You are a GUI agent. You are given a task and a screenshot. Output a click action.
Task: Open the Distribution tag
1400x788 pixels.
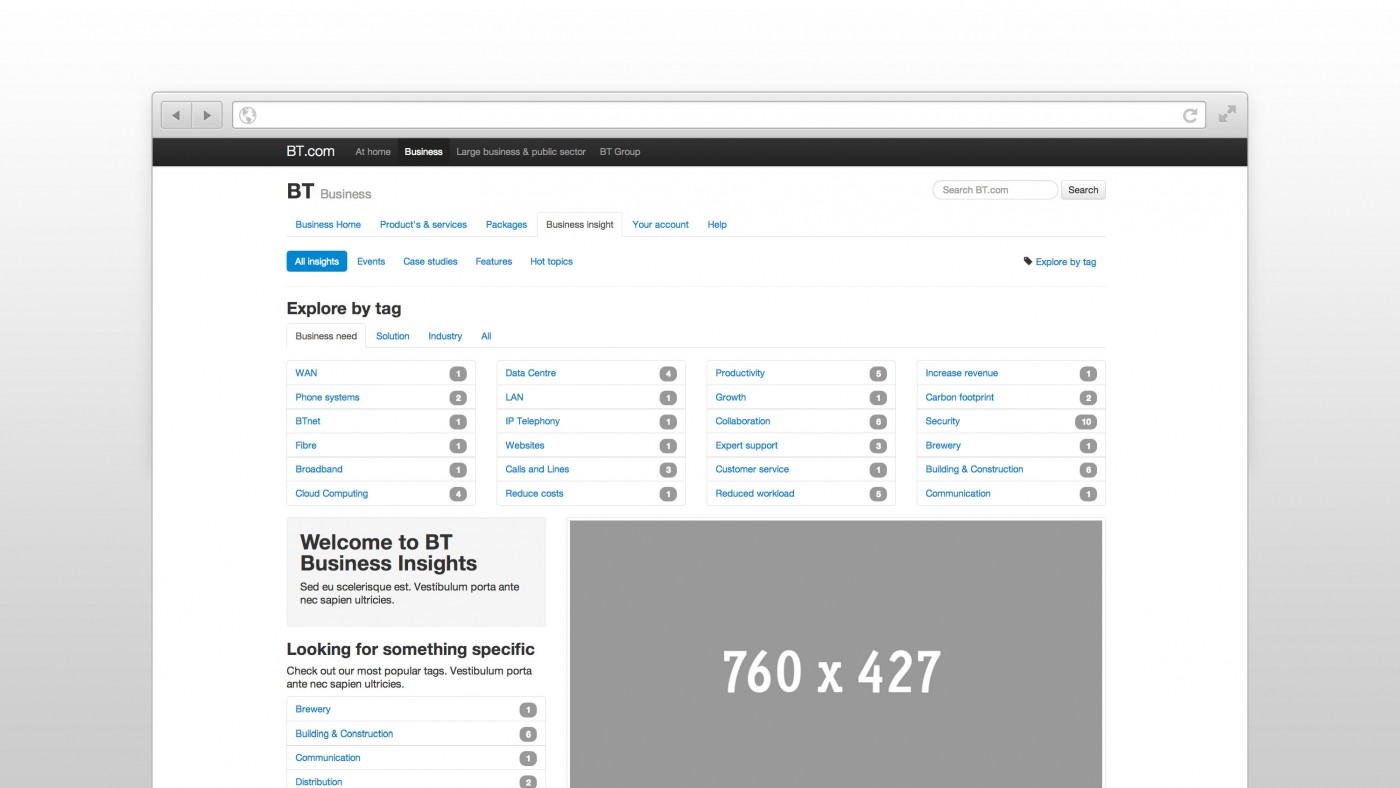click(x=319, y=781)
